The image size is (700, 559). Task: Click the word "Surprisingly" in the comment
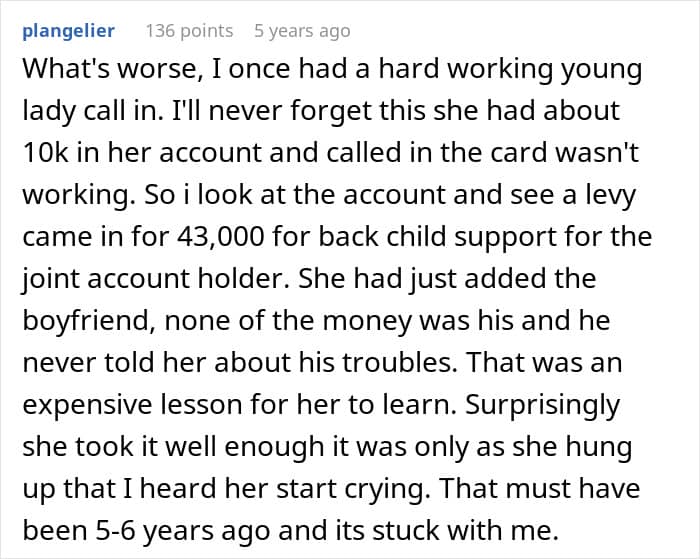coord(542,405)
